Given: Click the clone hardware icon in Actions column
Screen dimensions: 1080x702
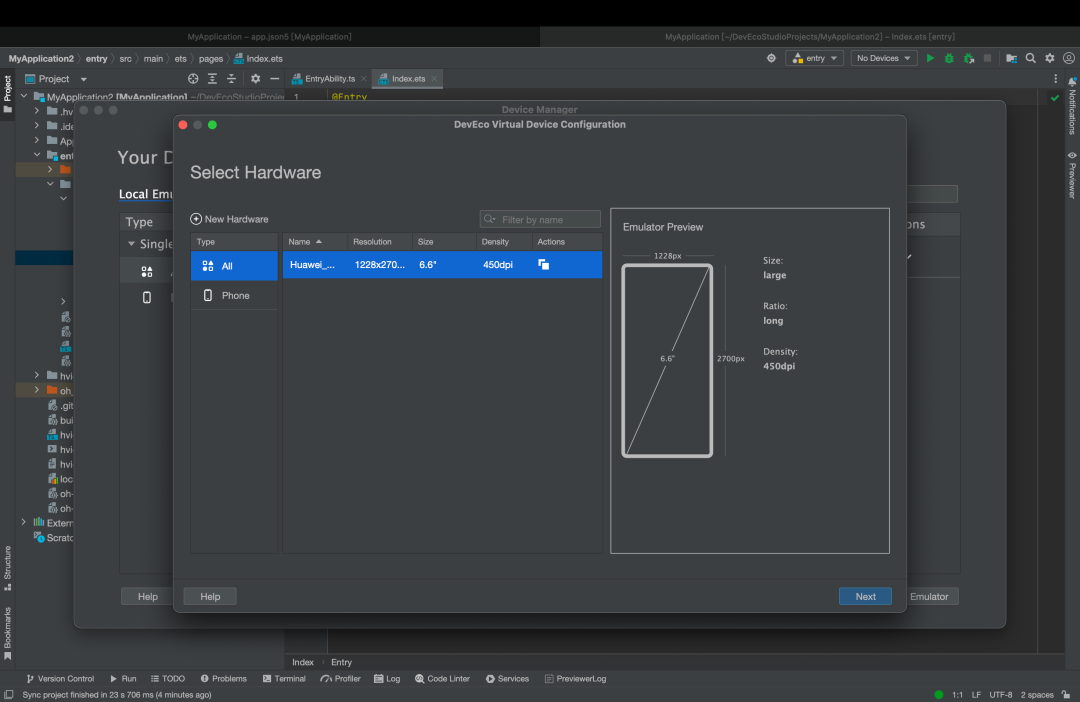Looking at the screenshot, I should pos(544,265).
